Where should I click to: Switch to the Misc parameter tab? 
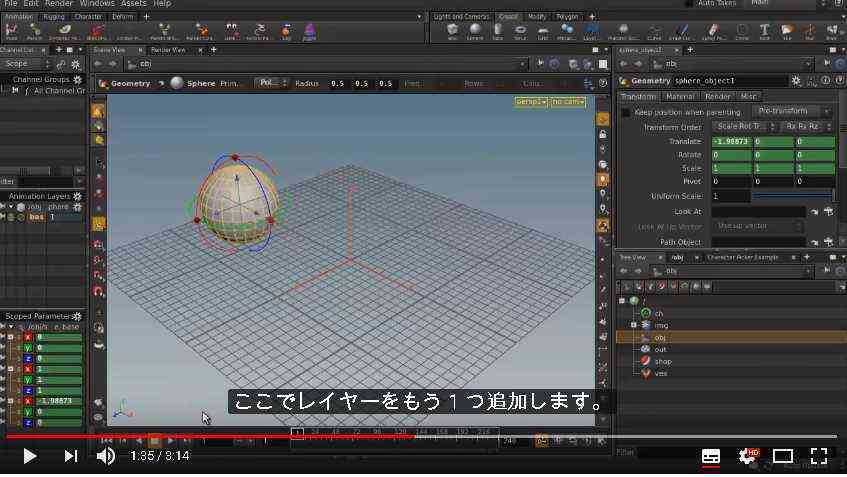tap(748, 96)
